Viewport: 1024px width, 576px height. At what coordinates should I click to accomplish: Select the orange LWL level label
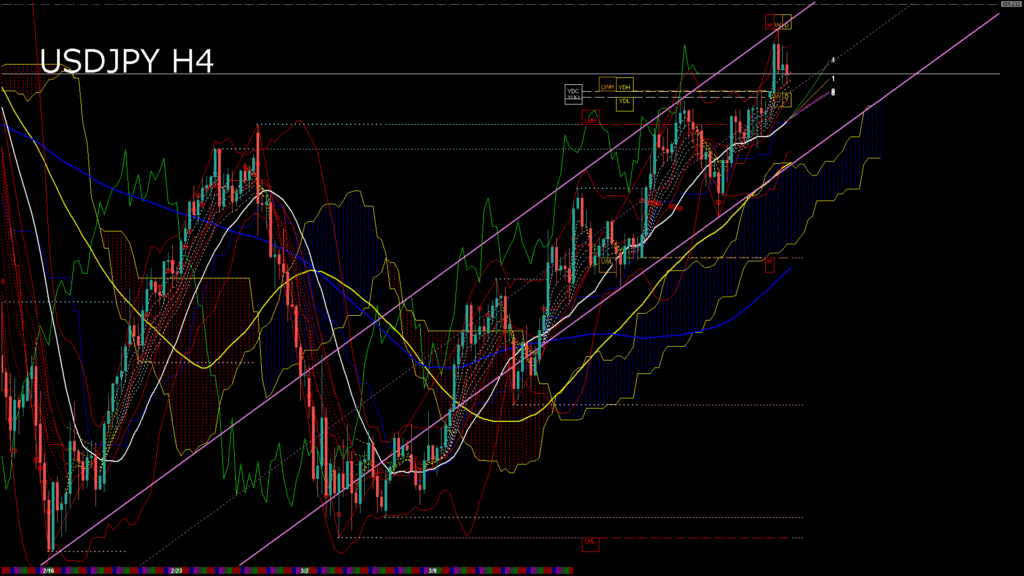(x=607, y=262)
